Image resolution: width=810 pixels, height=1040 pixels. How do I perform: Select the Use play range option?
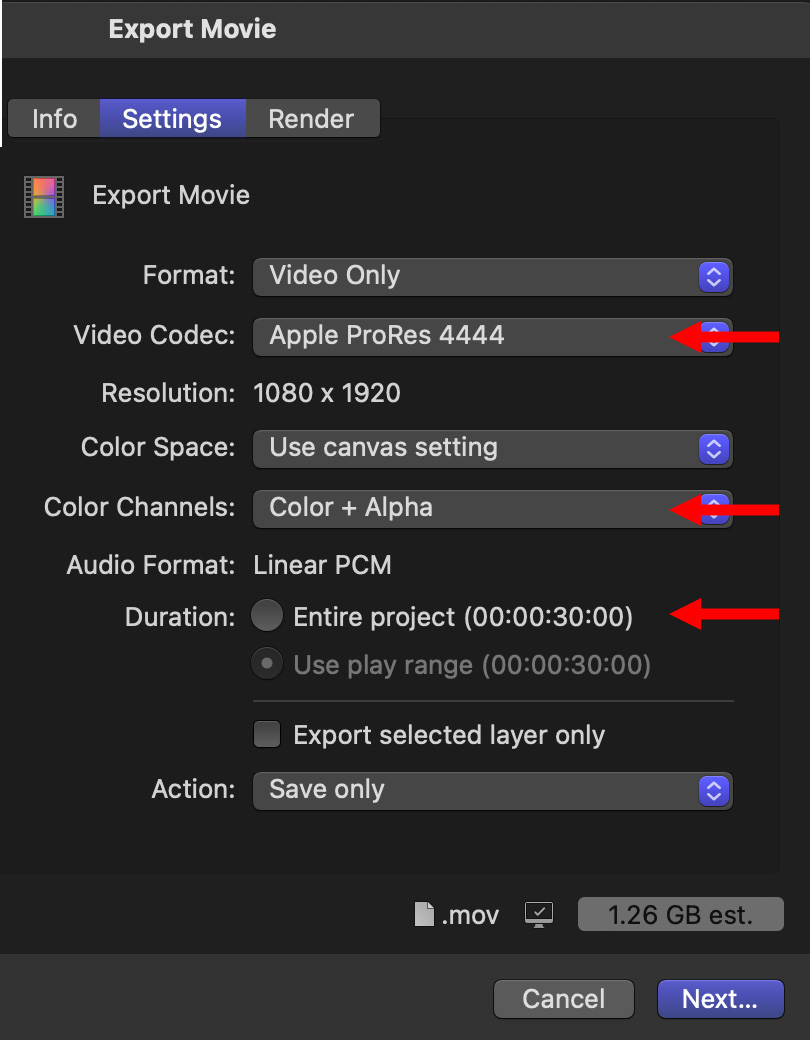pos(267,664)
